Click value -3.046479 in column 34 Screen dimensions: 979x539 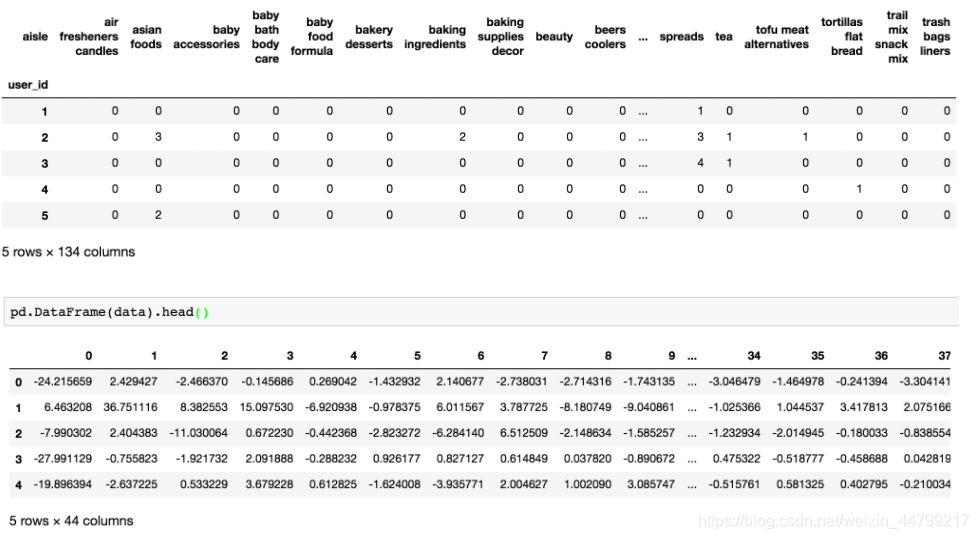click(734, 382)
